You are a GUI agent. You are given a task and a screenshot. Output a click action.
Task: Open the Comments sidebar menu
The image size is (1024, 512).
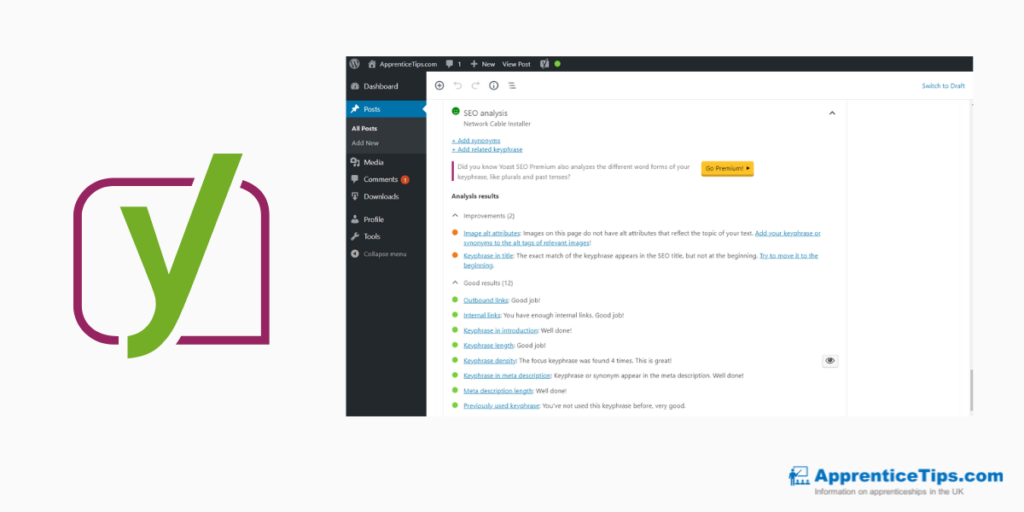pyautogui.click(x=380, y=180)
